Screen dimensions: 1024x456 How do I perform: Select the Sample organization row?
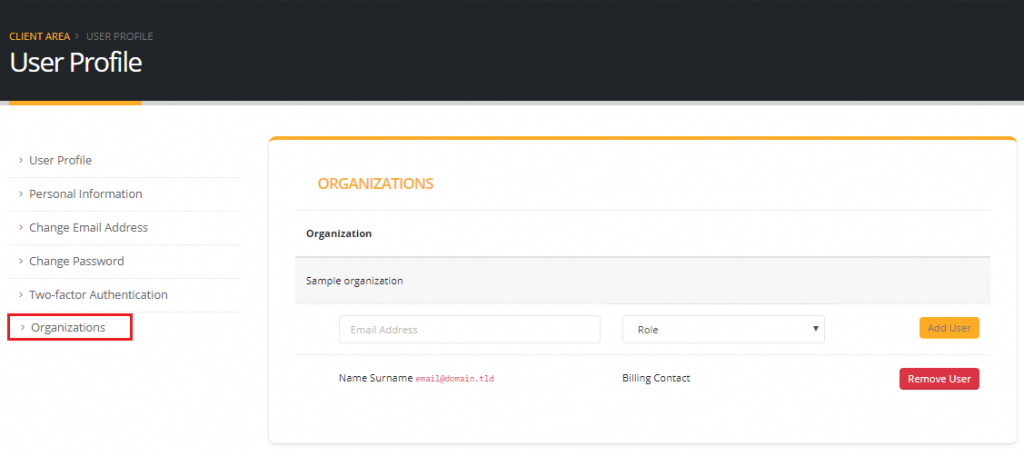click(354, 281)
